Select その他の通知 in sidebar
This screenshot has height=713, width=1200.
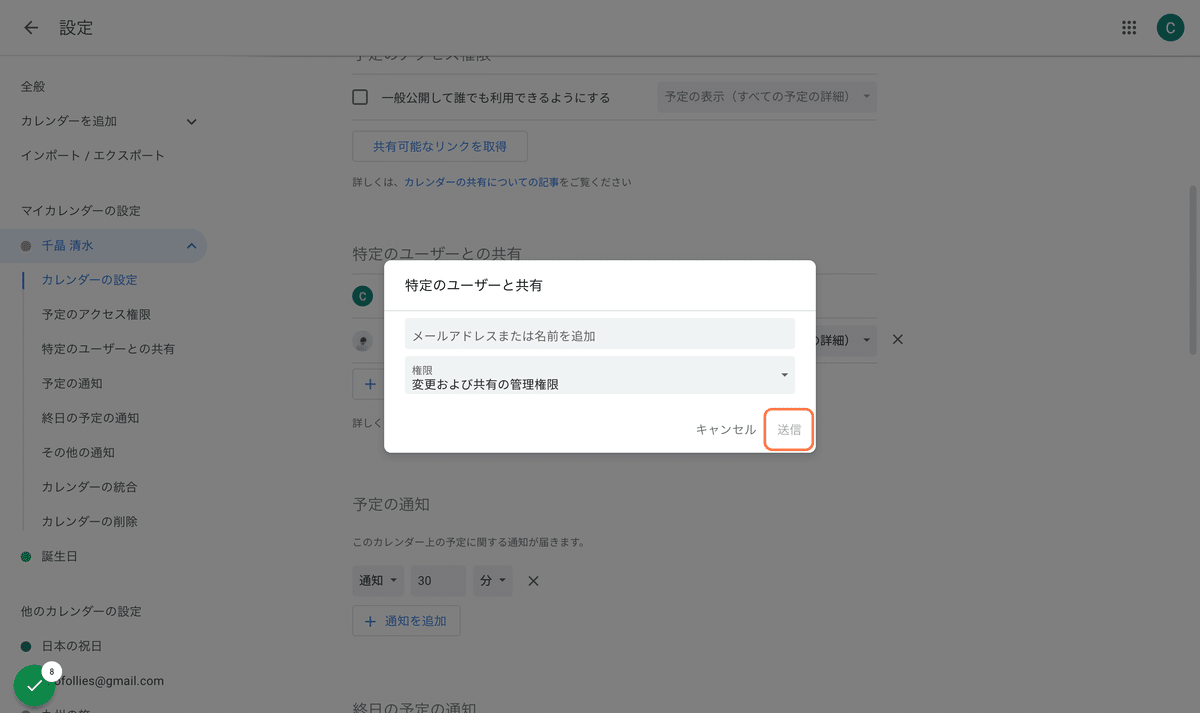coord(78,453)
